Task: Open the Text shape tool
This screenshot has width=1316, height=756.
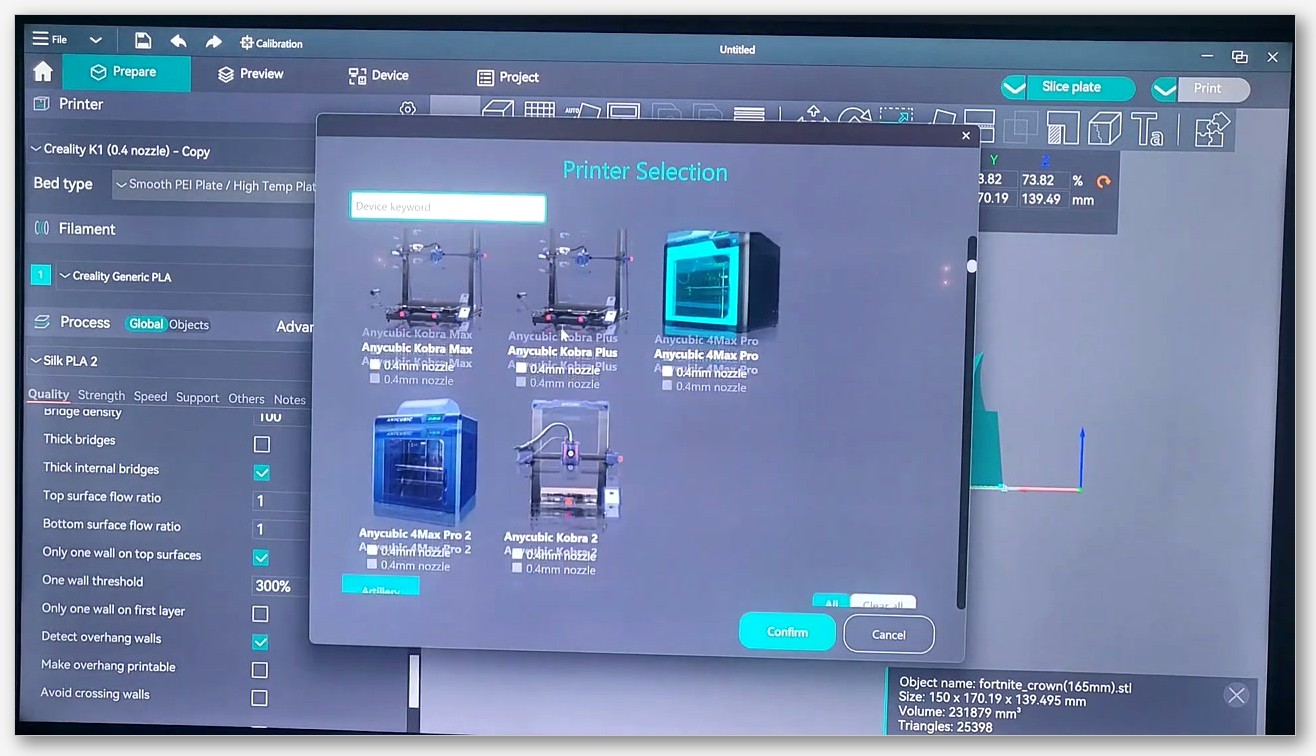Action: [x=1146, y=129]
